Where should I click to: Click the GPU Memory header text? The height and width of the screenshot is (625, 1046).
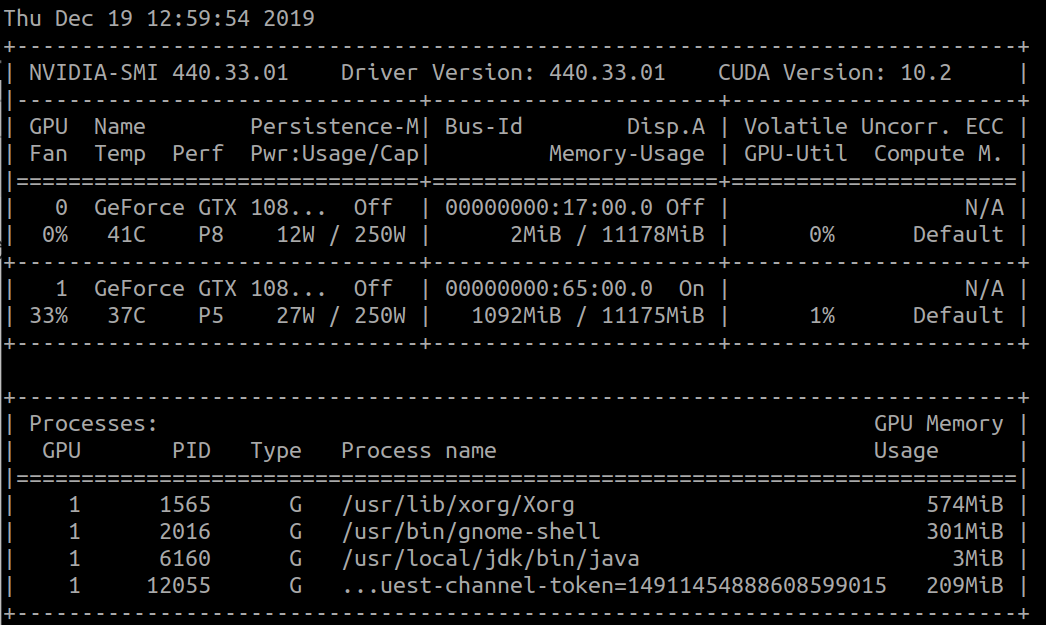click(939, 423)
